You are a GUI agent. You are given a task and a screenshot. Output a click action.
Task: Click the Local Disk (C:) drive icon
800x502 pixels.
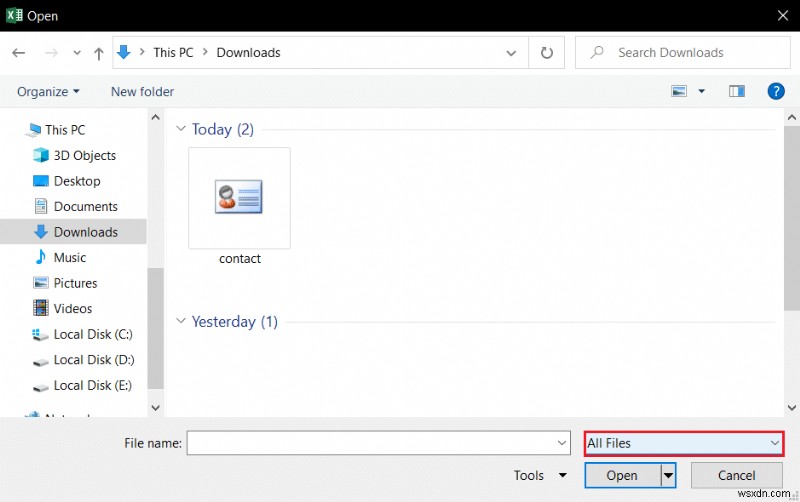click(x=41, y=335)
